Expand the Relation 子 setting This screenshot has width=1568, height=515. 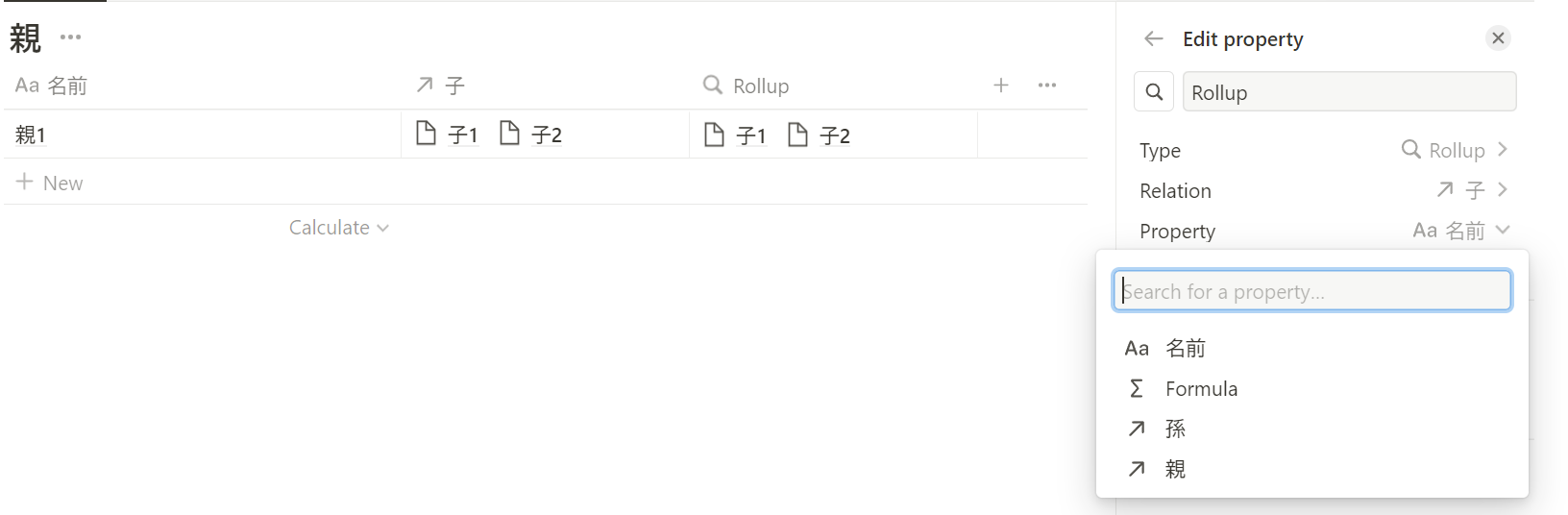1472,190
